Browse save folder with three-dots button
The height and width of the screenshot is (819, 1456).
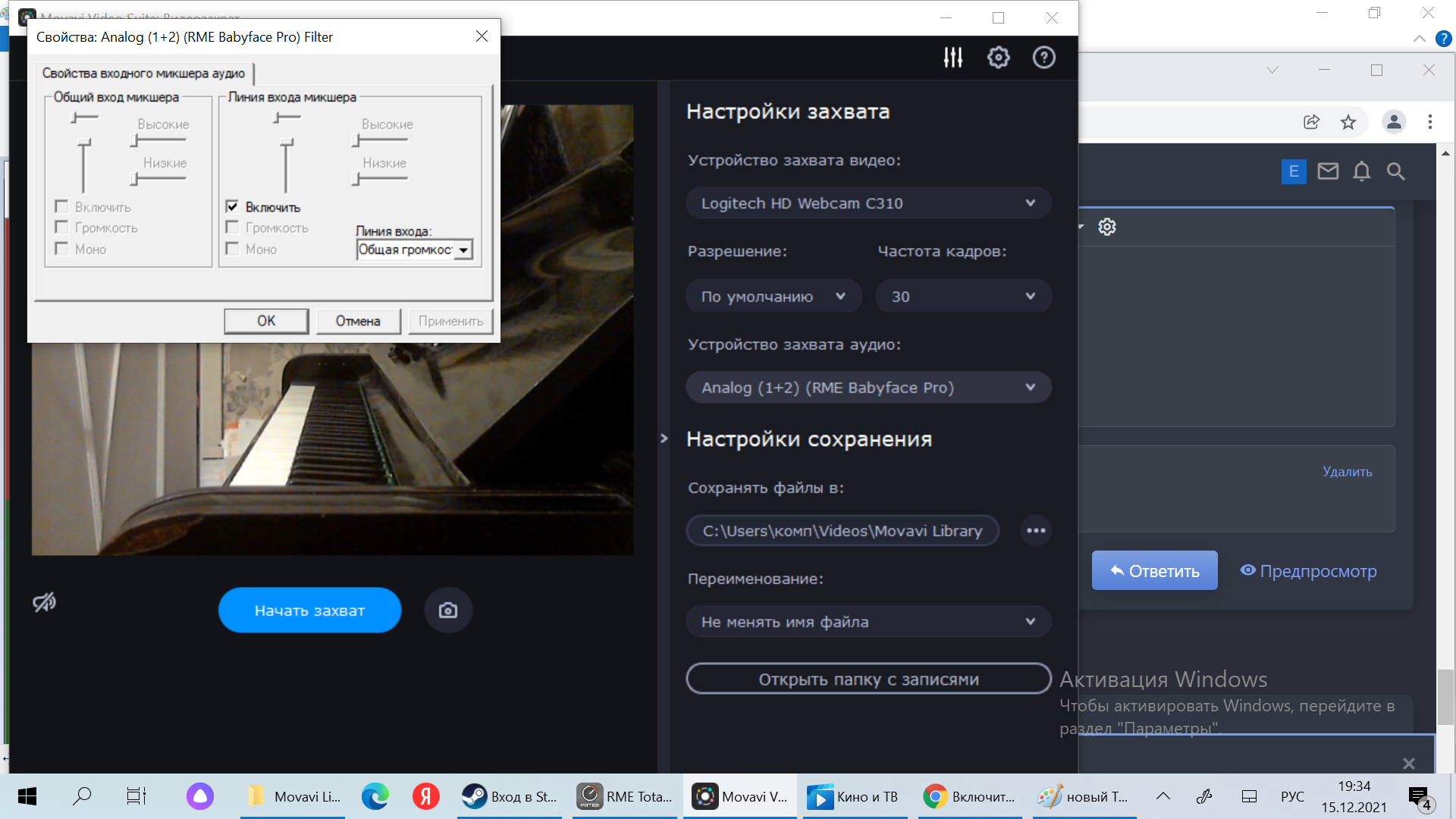point(1036,531)
